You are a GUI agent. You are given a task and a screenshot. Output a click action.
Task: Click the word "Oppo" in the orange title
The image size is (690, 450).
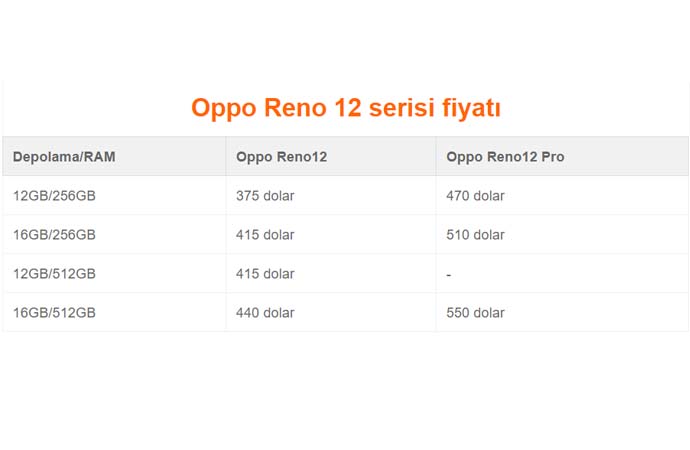point(223,108)
